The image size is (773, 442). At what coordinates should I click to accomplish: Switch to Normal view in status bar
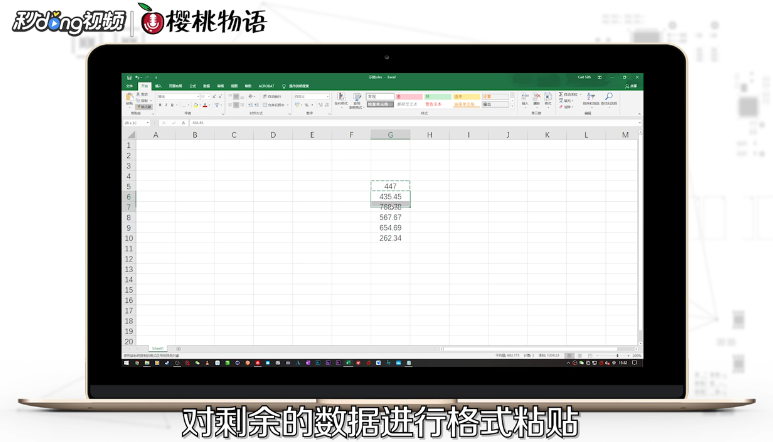569,355
